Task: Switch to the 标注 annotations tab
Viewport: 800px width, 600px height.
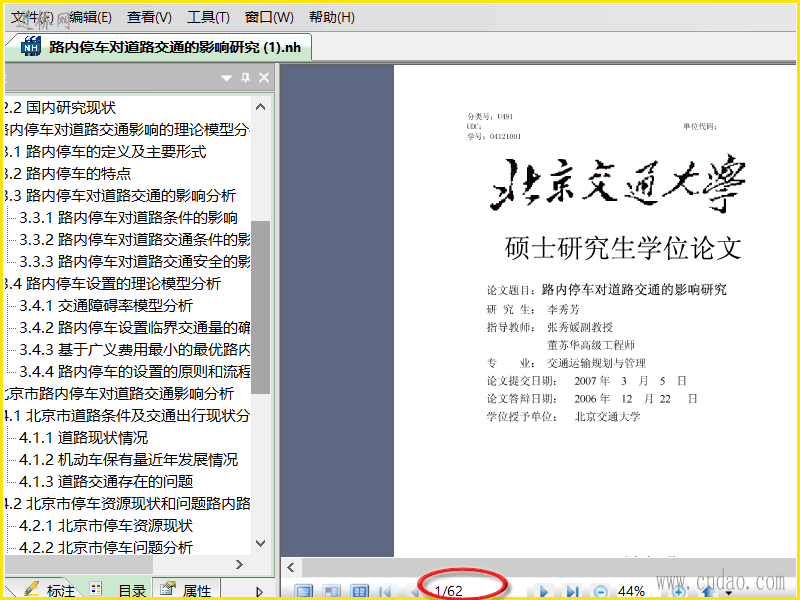Action: (48, 590)
